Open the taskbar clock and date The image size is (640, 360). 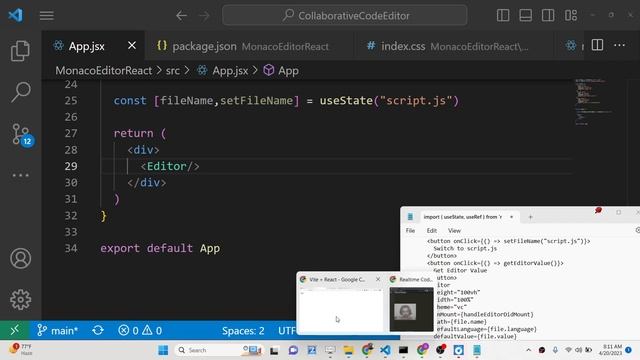[x=610, y=350]
